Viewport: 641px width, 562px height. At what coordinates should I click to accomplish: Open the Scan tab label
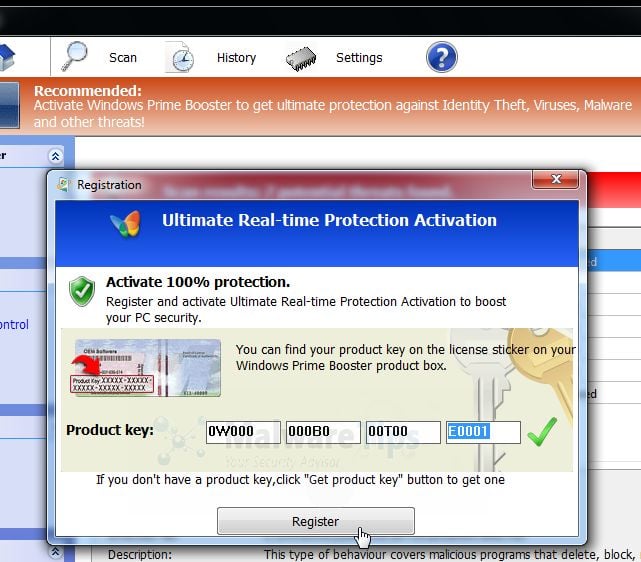point(123,58)
